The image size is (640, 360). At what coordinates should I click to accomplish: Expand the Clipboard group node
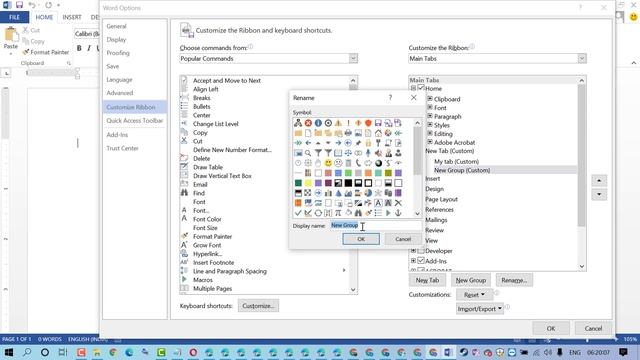(x=430, y=99)
